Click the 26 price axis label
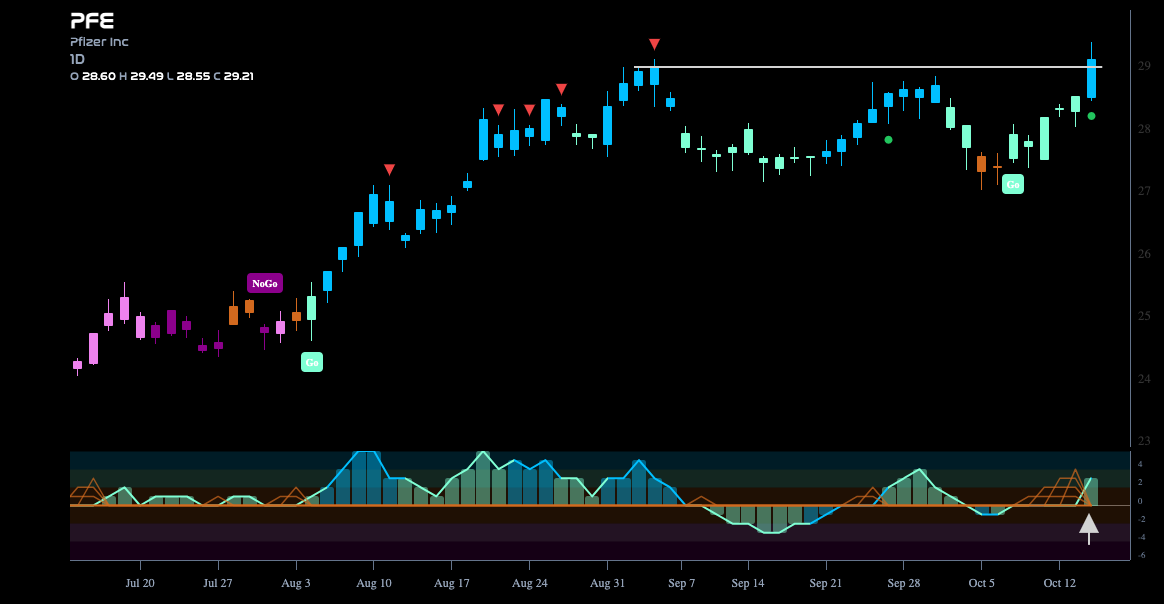 click(x=1144, y=254)
